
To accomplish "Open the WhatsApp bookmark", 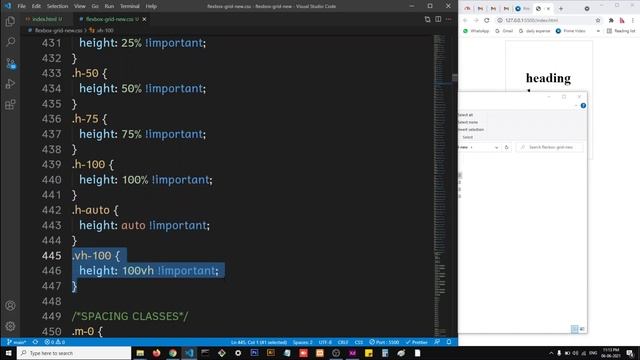I will point(476,31).
